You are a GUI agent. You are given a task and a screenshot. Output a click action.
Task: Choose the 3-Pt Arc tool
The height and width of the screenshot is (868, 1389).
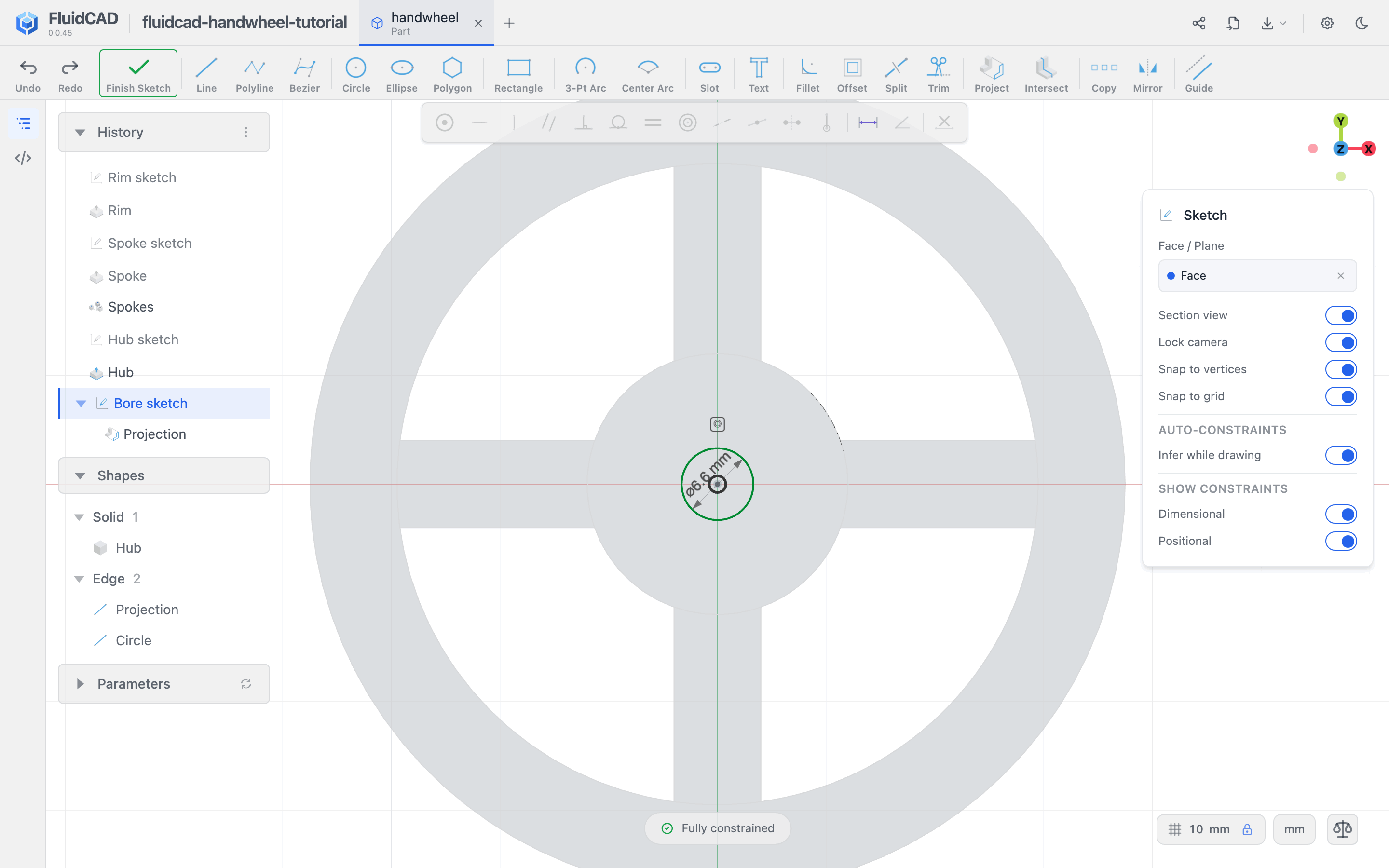pyautogui.click(x=586, y=75)
